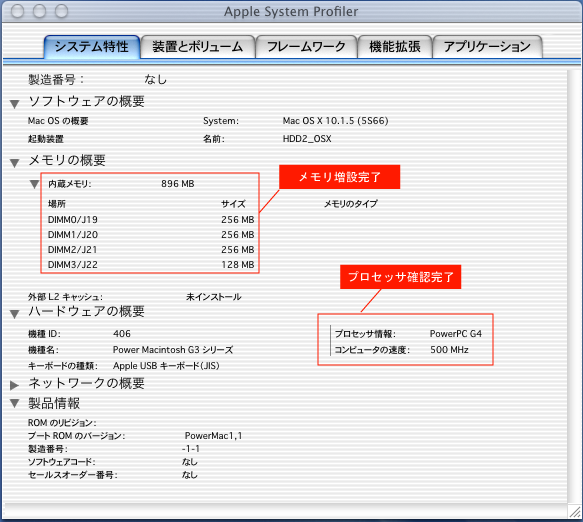
Task: Click the Apple USB キーボード(JIS) value
Action: [x=166, y=366]
